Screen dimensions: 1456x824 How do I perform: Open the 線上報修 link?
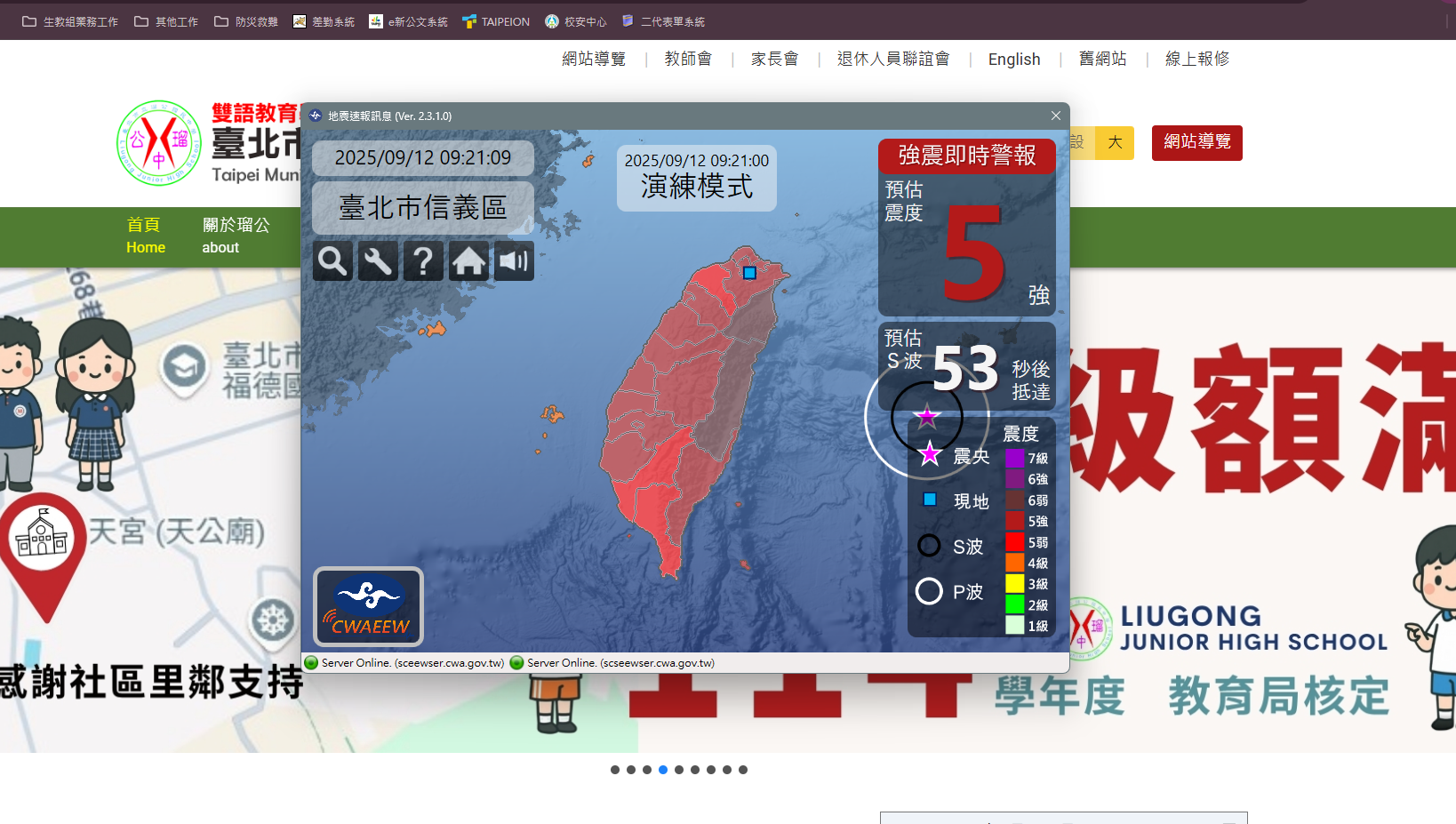click(1196, 60)
